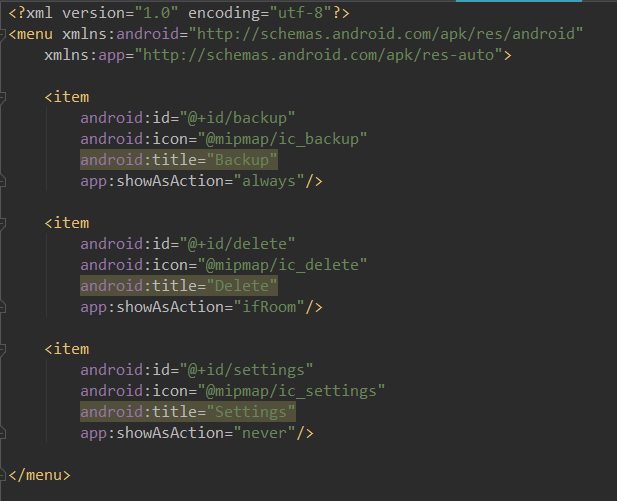Place cursor on android:id="@+id/delete"

(x=188, y=244)
